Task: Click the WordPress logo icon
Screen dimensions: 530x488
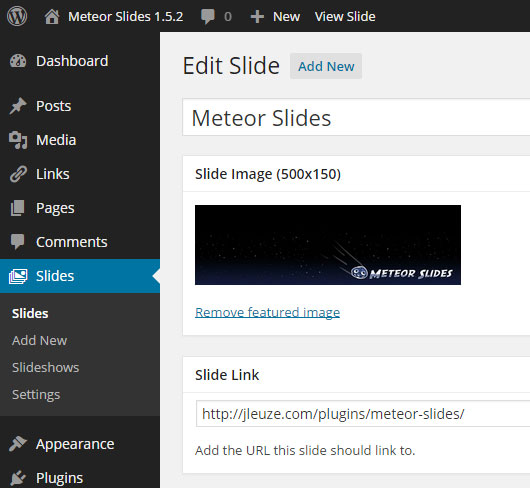Action: [17, 16]
